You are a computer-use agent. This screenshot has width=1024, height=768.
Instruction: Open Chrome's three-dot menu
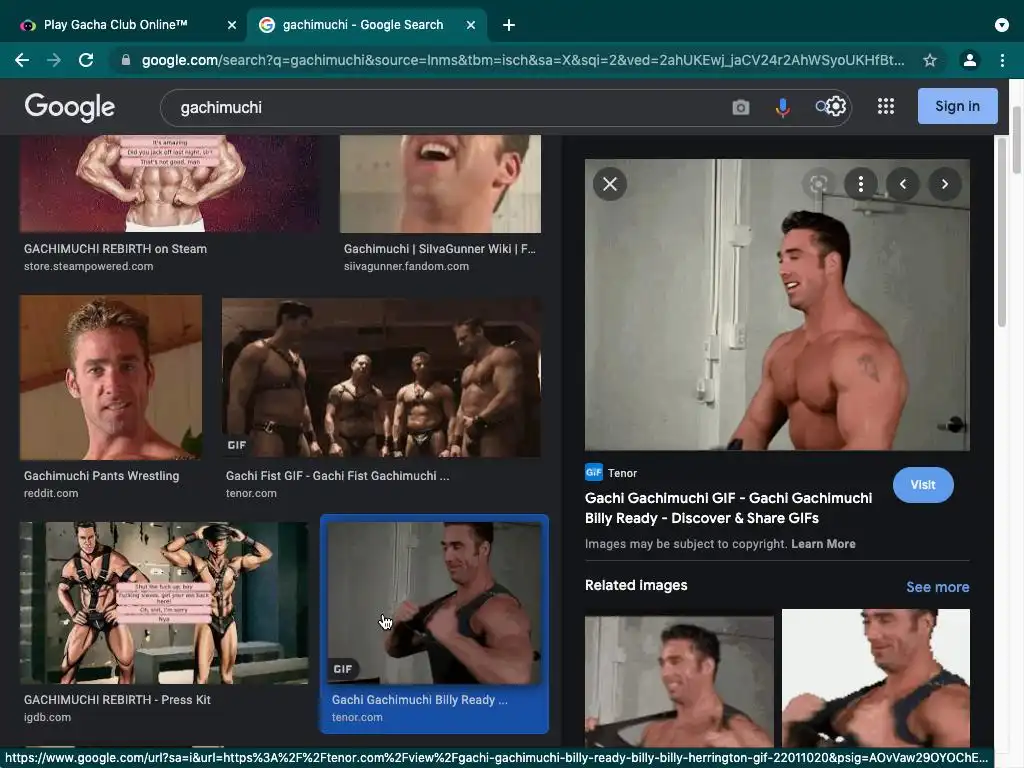click(x=1002, y=60)
